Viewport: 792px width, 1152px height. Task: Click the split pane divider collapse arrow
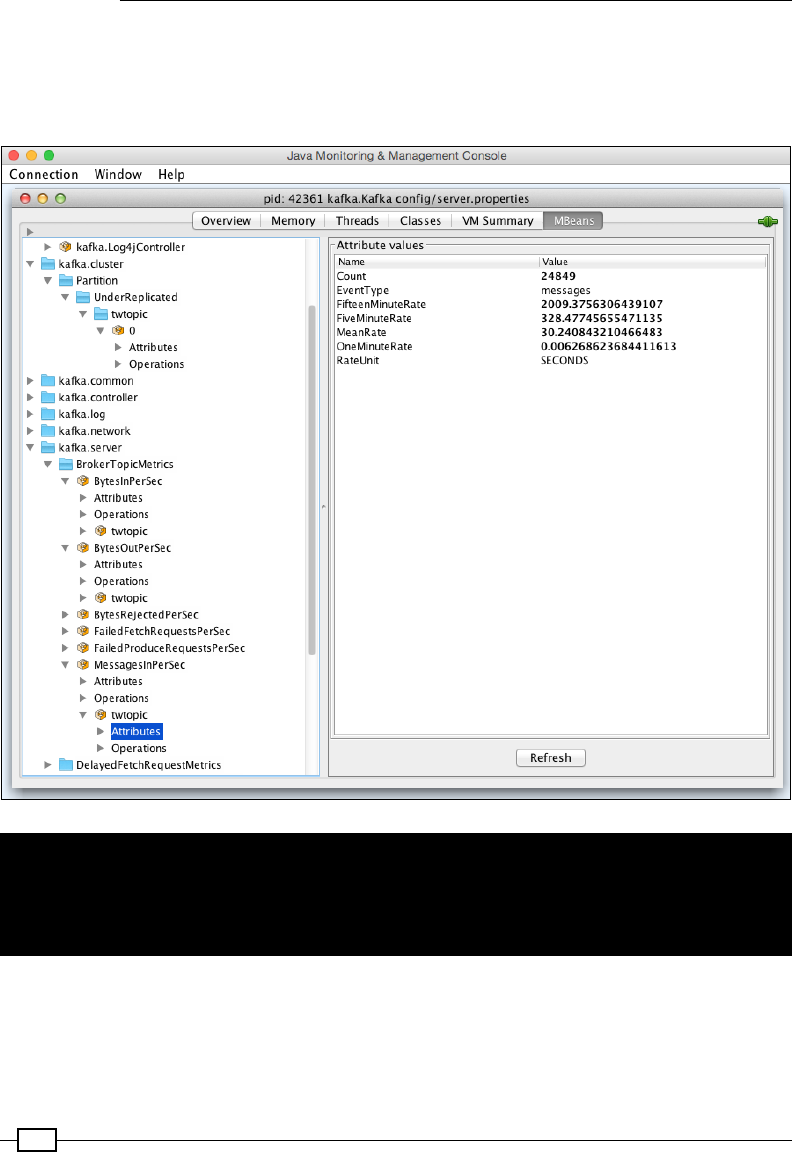tap(323, 507)
